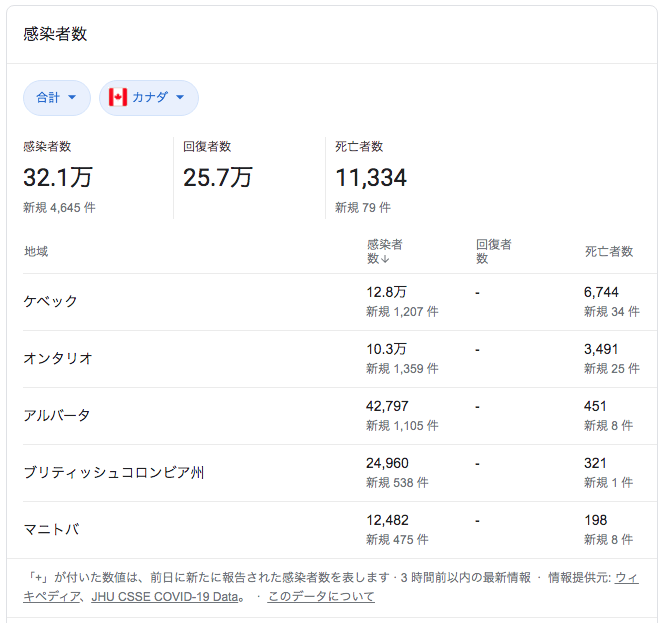The image size is (667, 623).
Task: Click the Canadian flag icon
Action: point(118,97)
